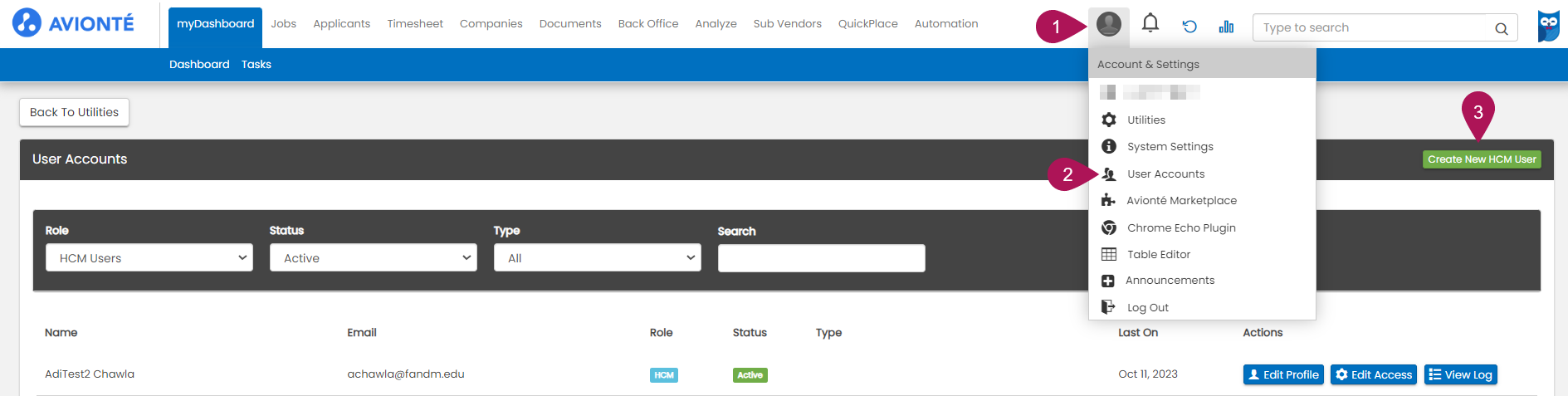Switch to the myDashboard tab
Image resolution: width=1568 pixels, height=396 pixels.
[x=215, y=24]
